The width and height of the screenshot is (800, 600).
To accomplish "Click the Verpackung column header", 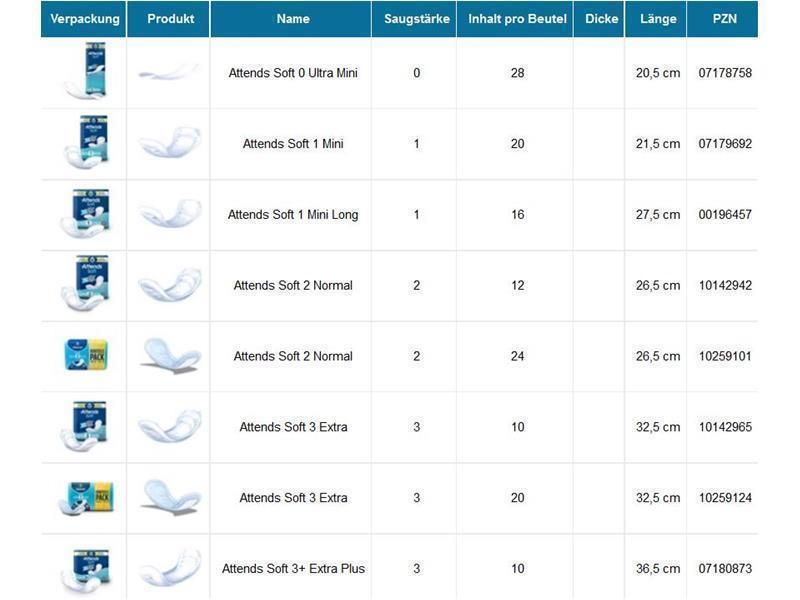I will click(x=84, y=19).
